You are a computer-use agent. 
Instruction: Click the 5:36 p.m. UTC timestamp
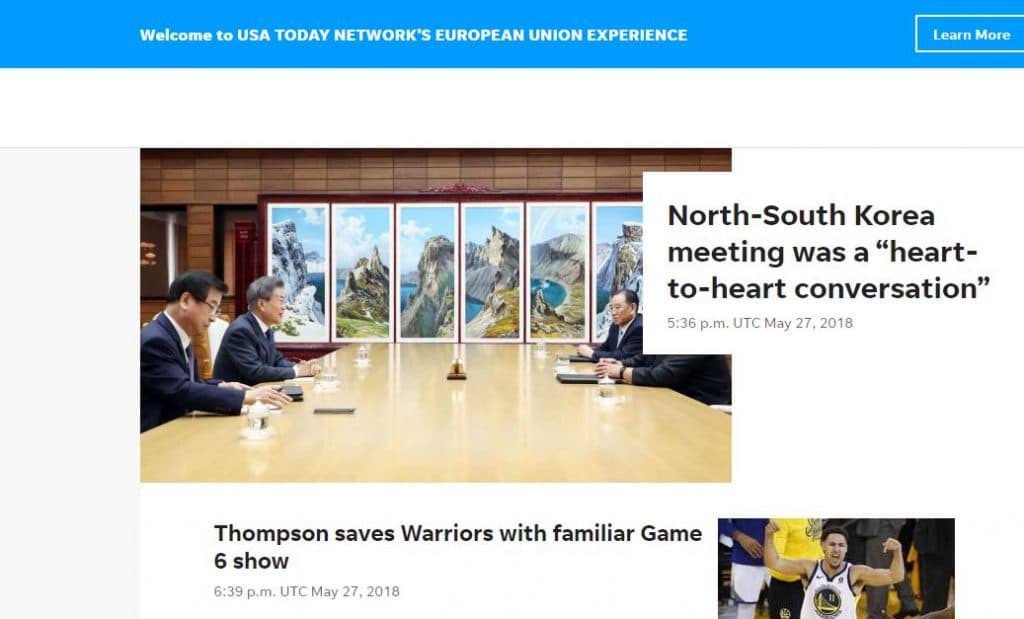[x=760, y=323]
